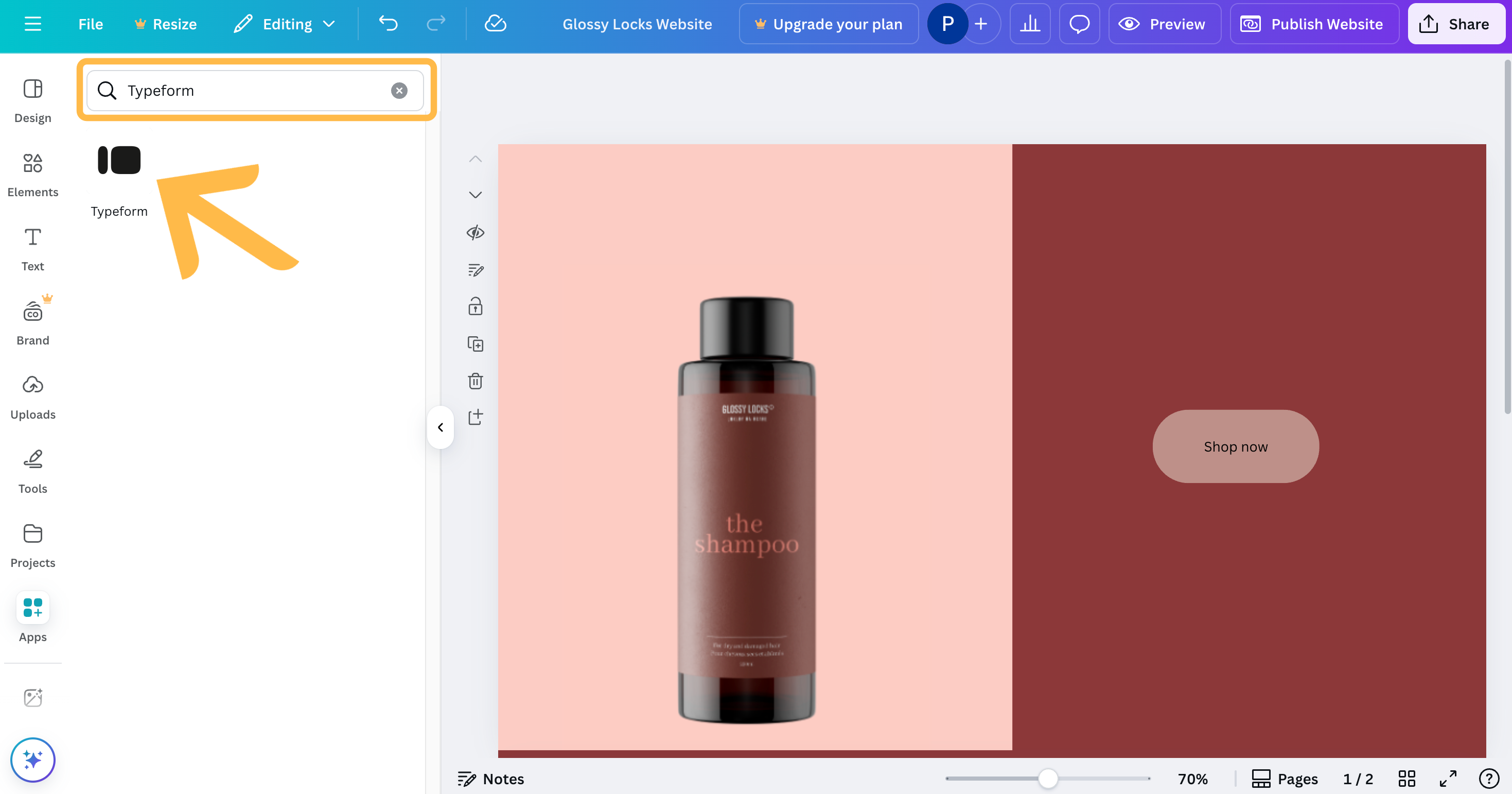Image resolution: width=1512 pixels, height=794 pixels.
Task: Open grid view of pages
Action: point(1407,779)
